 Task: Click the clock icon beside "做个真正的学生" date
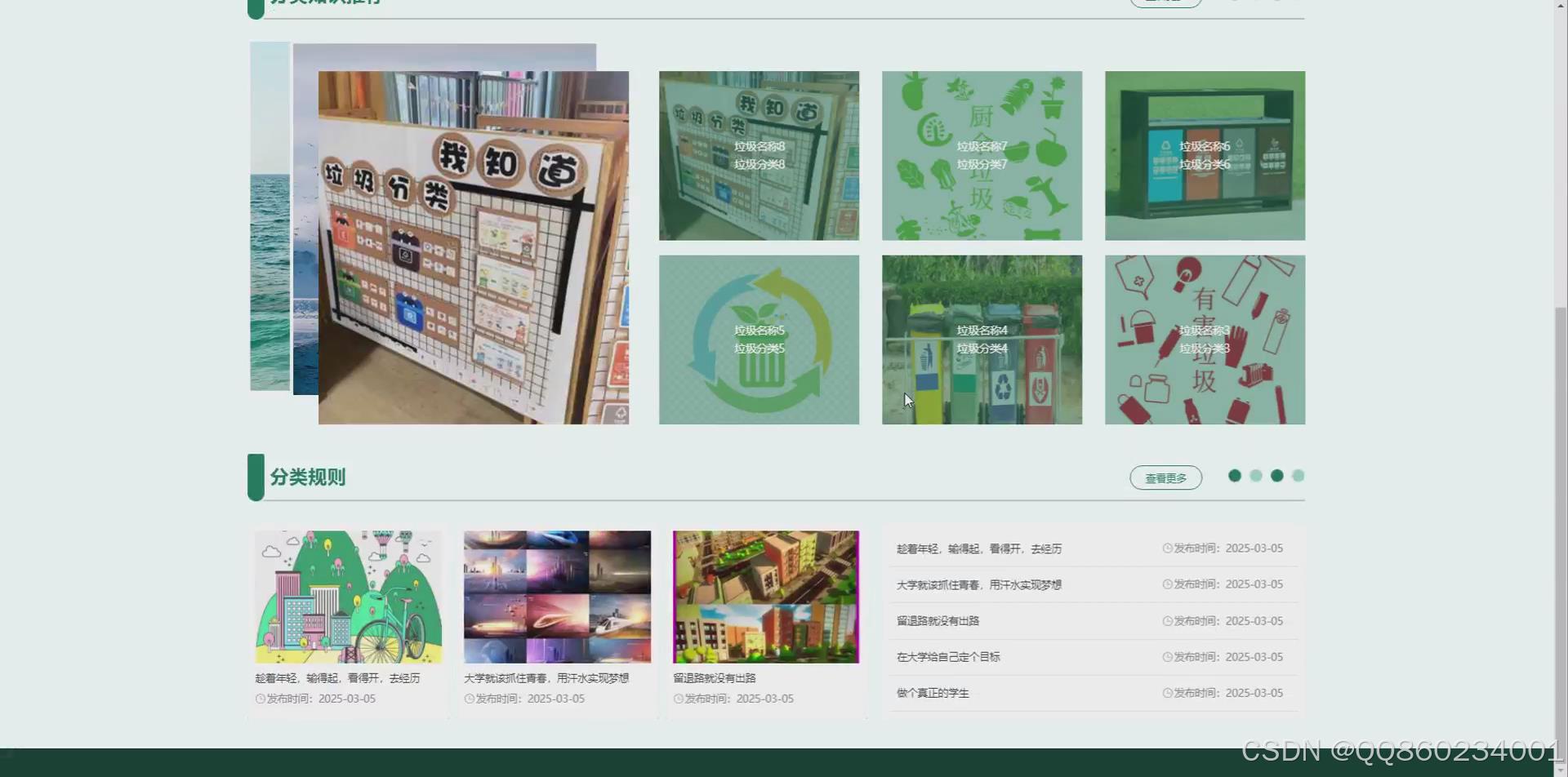tap(1167, 692)
